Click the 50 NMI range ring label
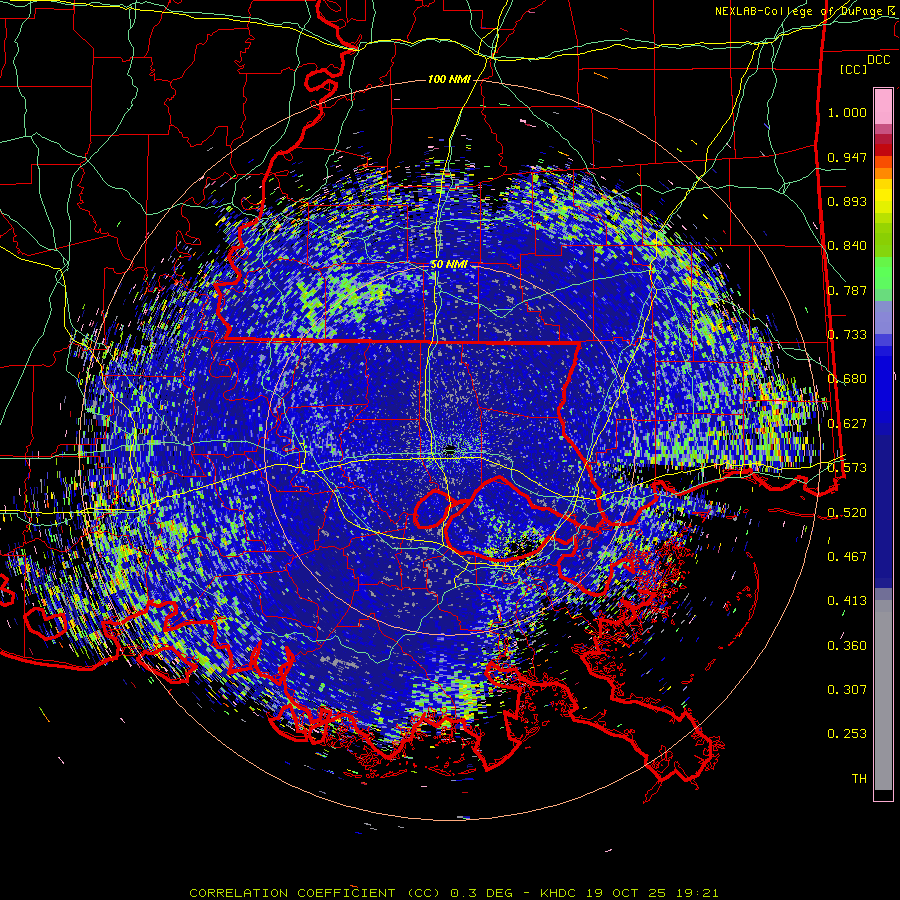Viewport: 900px width, 900px height. click(x=449, y=264)
